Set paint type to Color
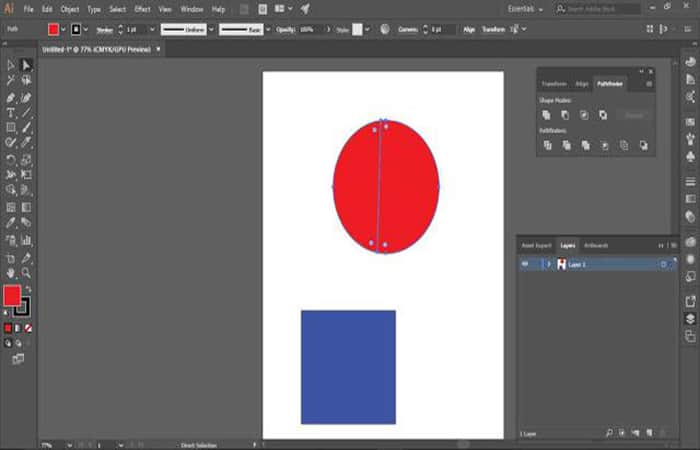 click(x=8, y=329)
